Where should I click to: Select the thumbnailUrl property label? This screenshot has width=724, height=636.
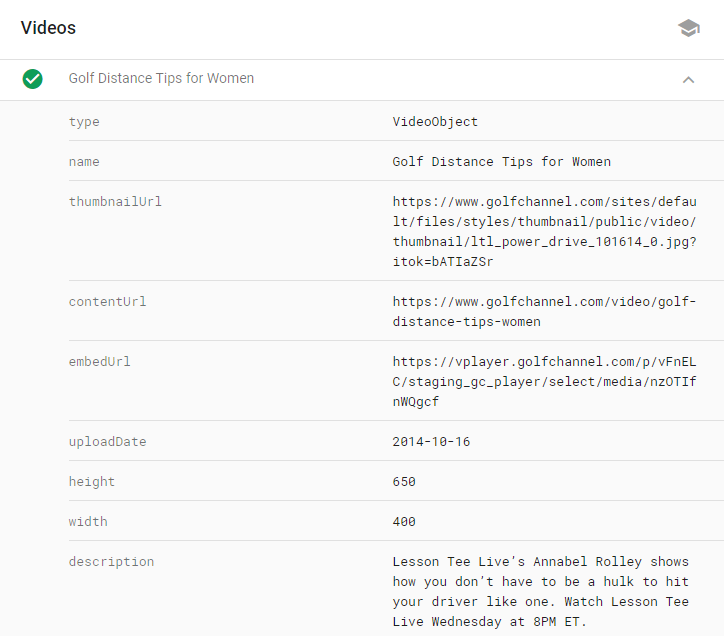pos(115,201)
